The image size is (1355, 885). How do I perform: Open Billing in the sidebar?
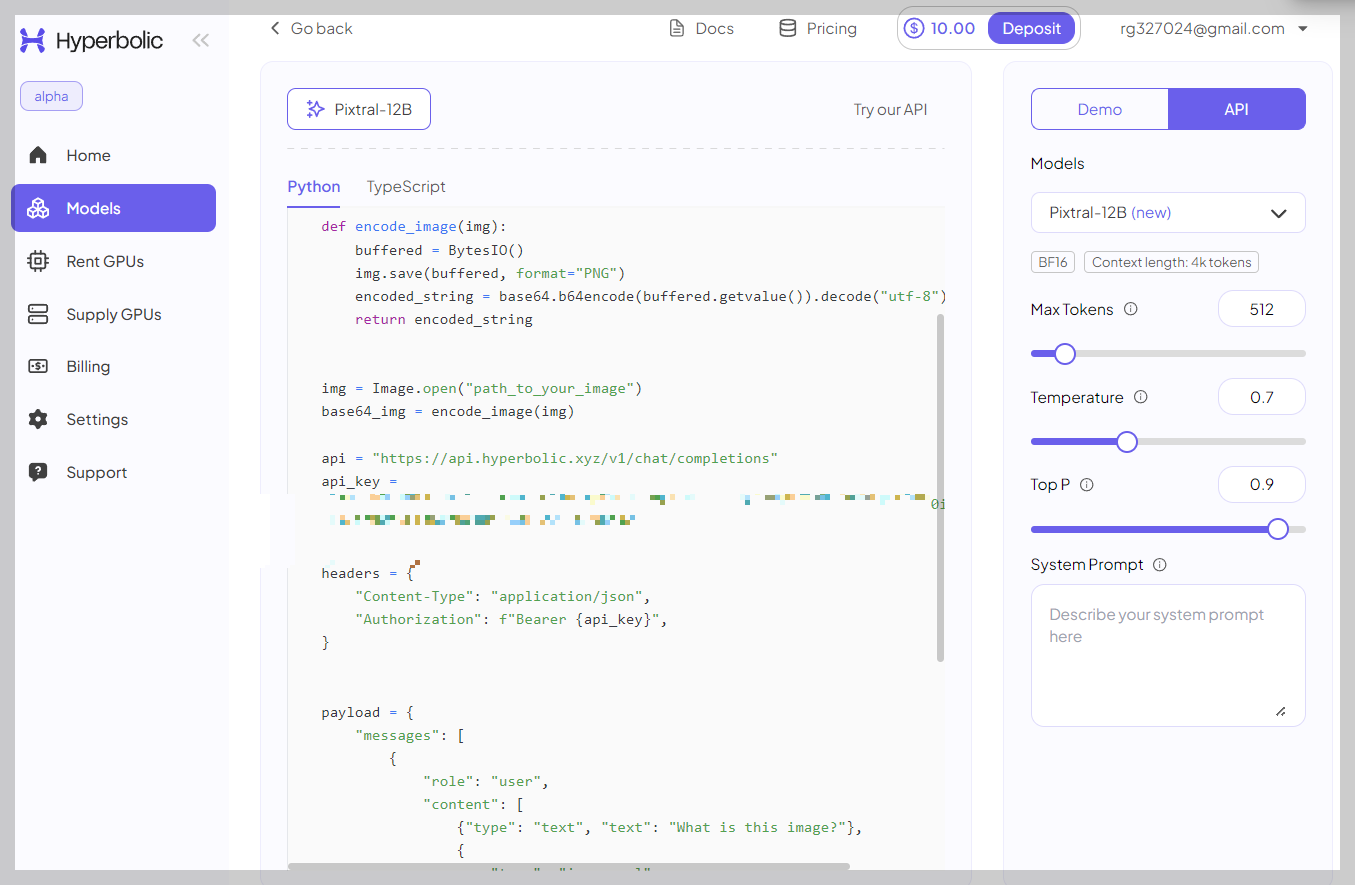[113, 366]
